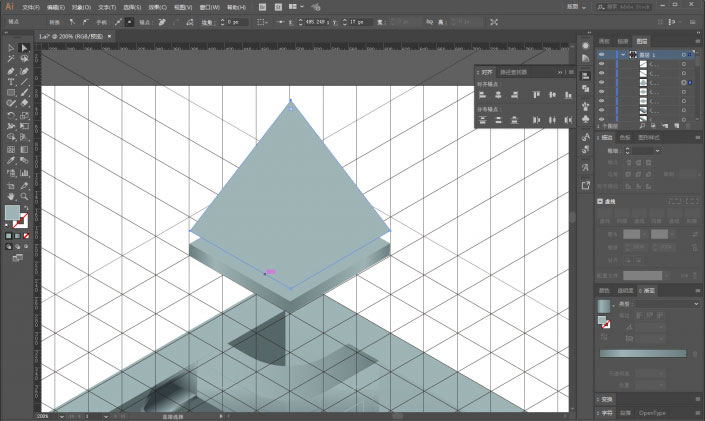Image resolution: width=705 pixels, height=421 pixels.
Task: Click horizontal align left anchor points icon
Action: pyautogui.click(x=482, y=95)
